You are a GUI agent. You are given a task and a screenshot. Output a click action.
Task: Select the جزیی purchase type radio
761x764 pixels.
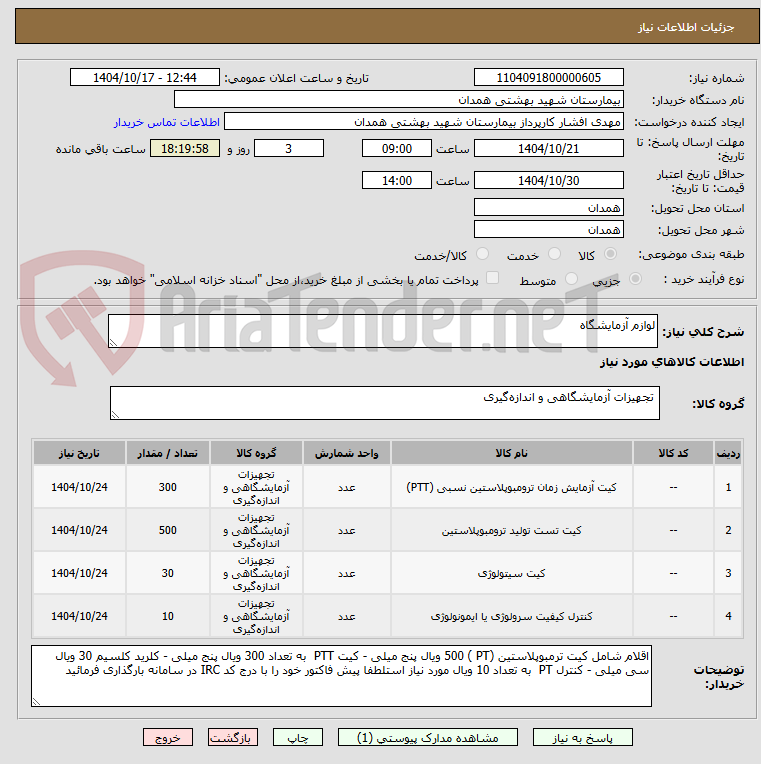coord(635,279)
